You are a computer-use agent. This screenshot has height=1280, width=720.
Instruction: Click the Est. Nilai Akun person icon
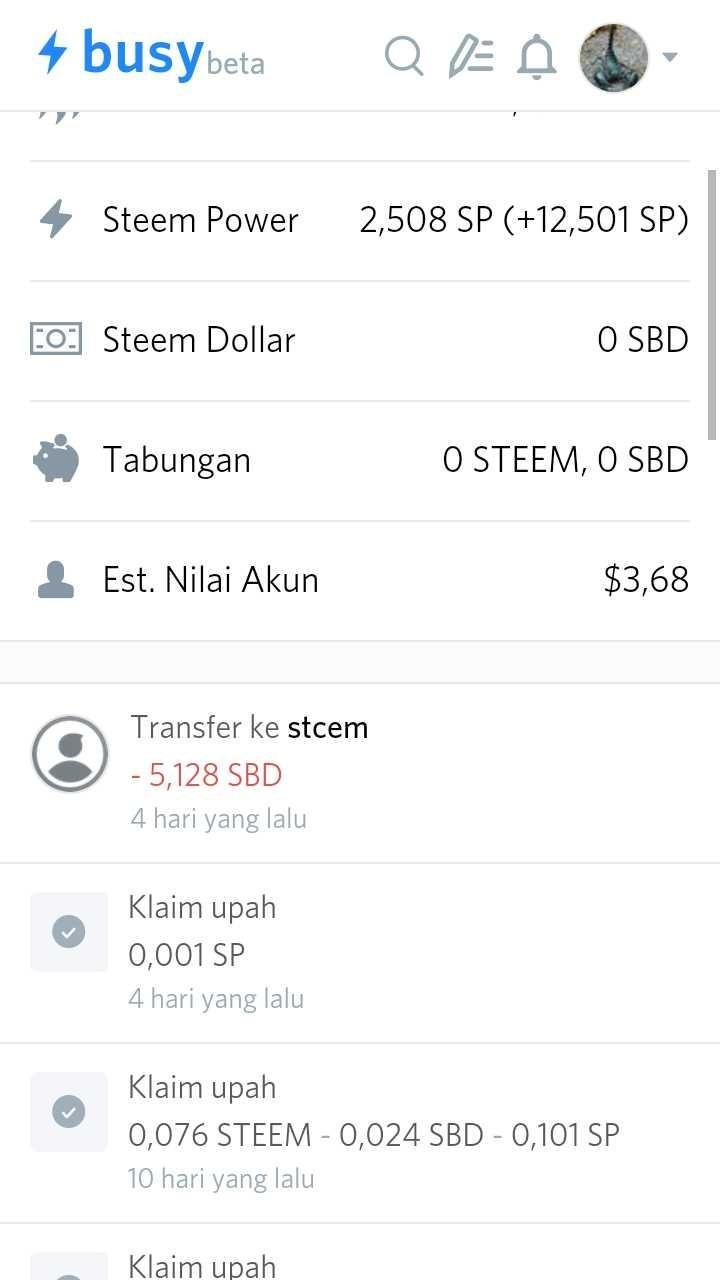pos(56,580)
